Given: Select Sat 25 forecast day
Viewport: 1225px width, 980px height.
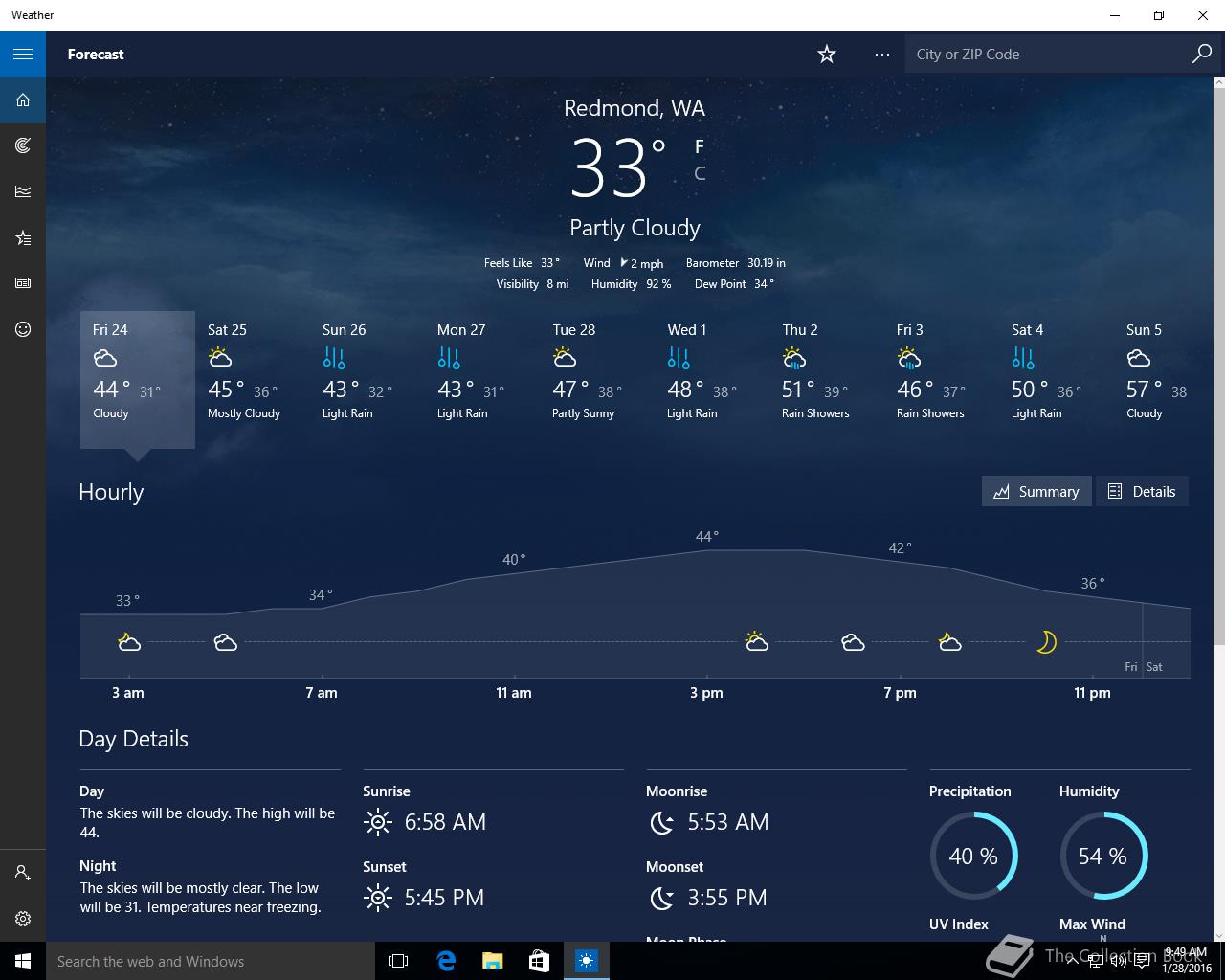Looking at the screenshot, I should (x=253, y=379).
